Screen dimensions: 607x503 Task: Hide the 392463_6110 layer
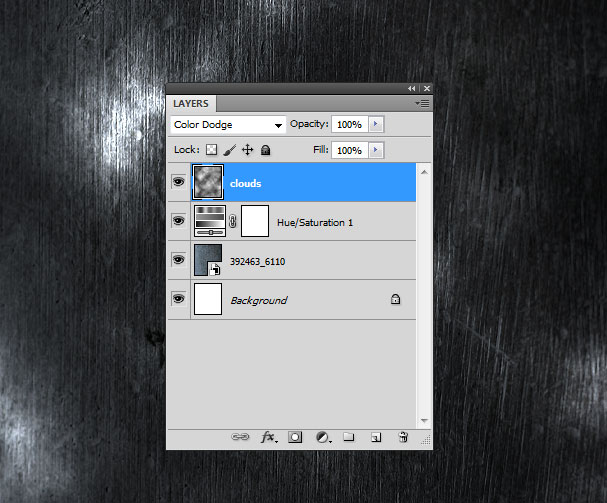click(x=178, y=259)
